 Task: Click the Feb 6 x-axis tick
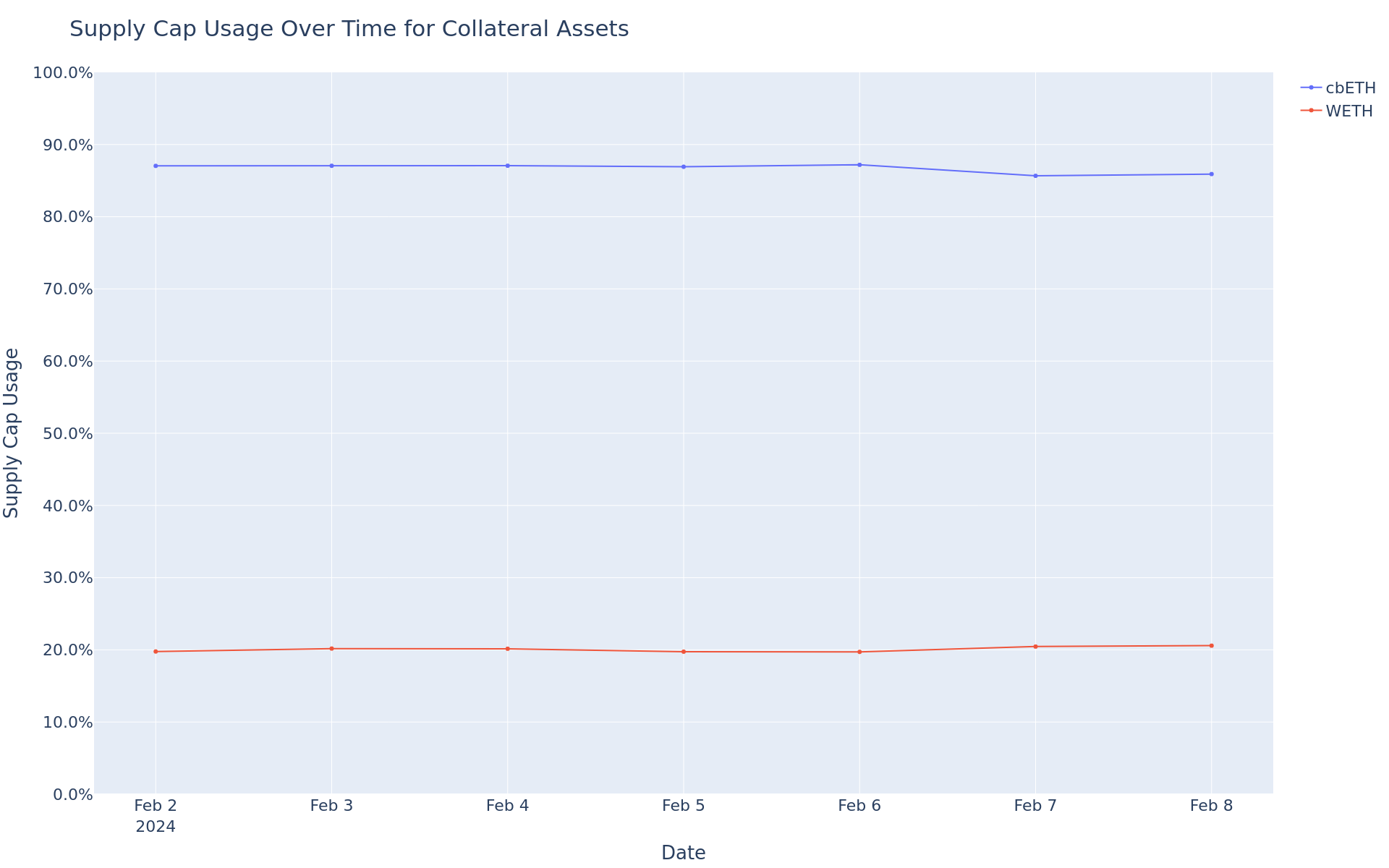point(859,806)
